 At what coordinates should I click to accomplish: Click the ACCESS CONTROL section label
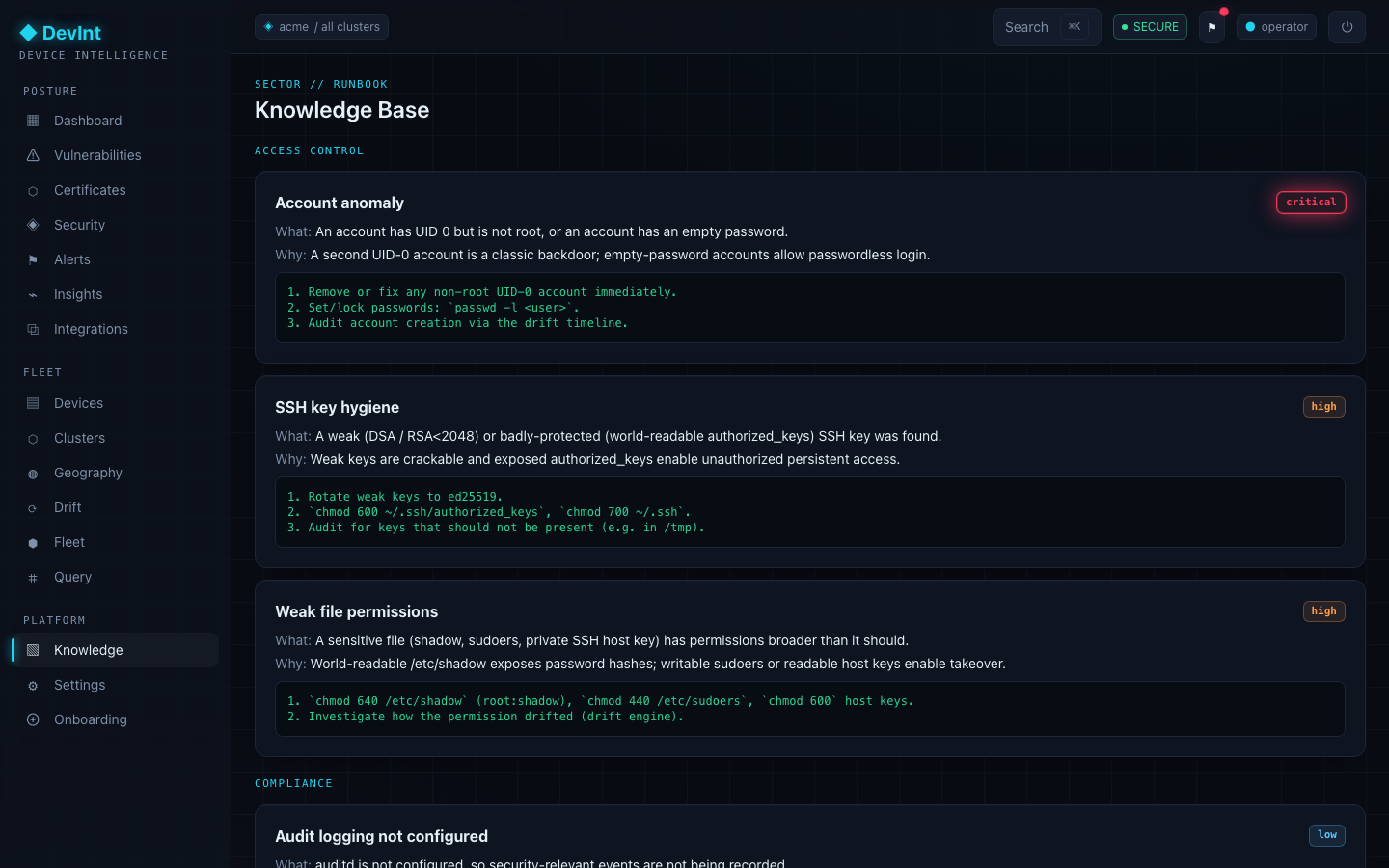(309, 150)
